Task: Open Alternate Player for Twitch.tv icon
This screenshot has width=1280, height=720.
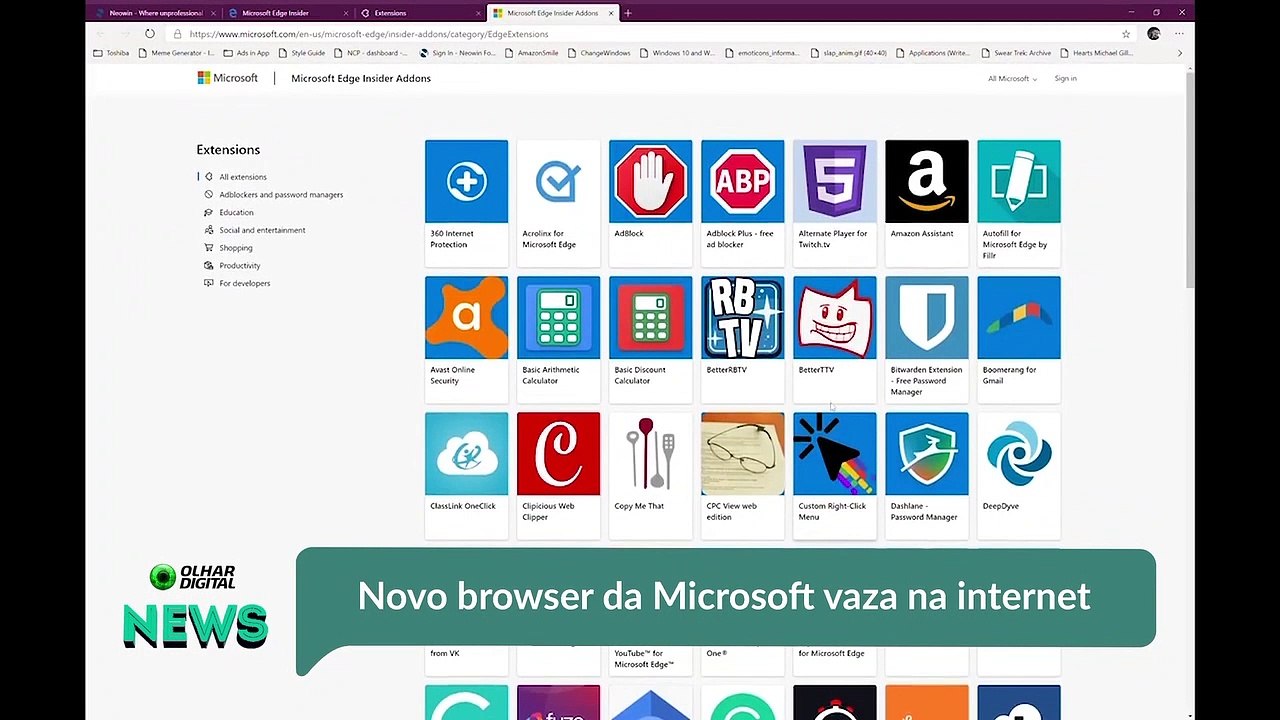Action: pyautogui.click(x=834, y=181)
